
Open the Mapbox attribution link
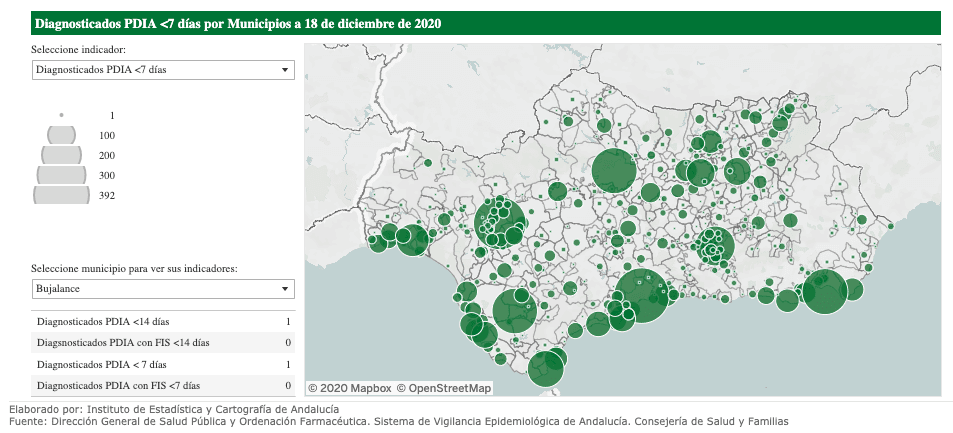pyautogui.click(x=350, y=388)
